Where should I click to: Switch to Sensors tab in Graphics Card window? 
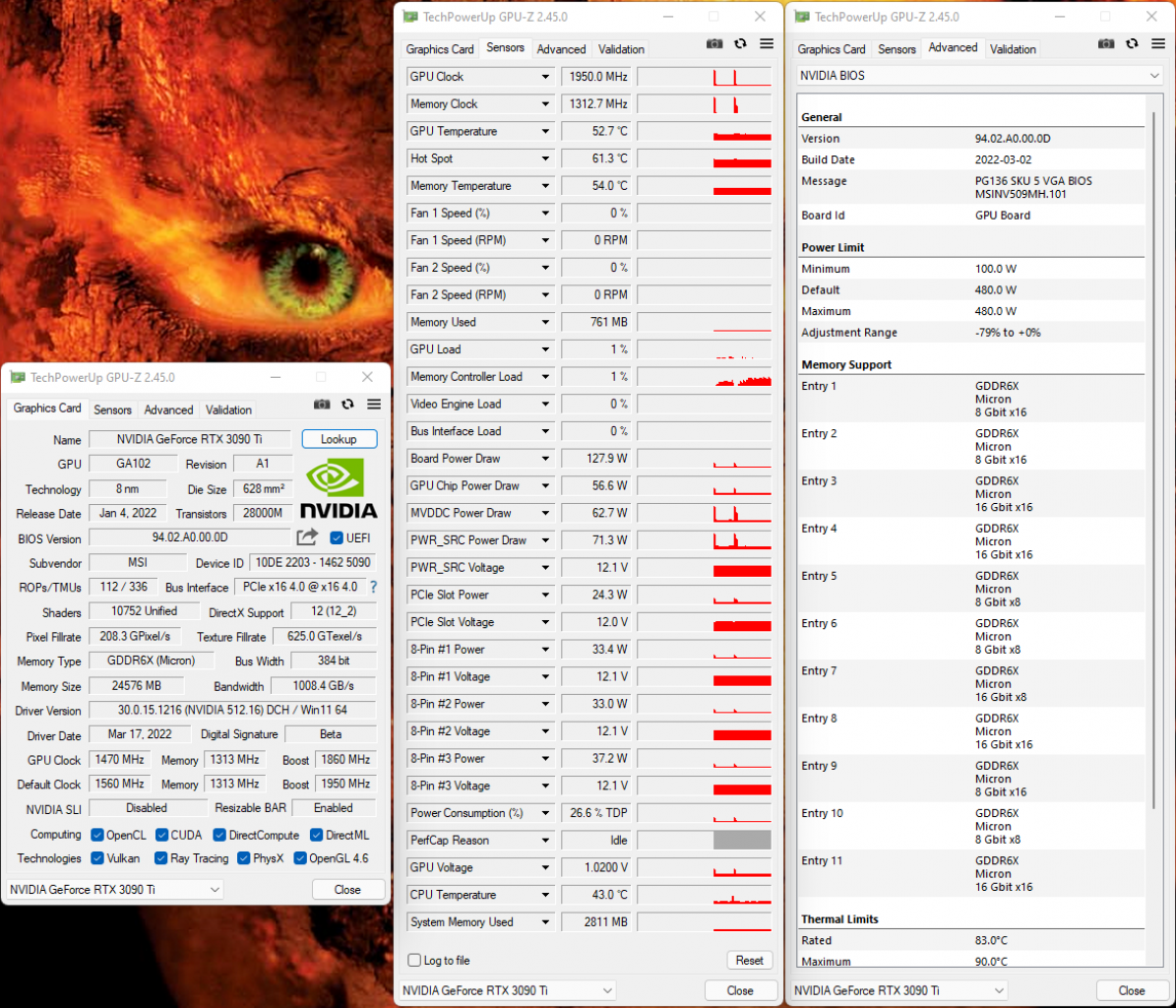tap(112, 409)
